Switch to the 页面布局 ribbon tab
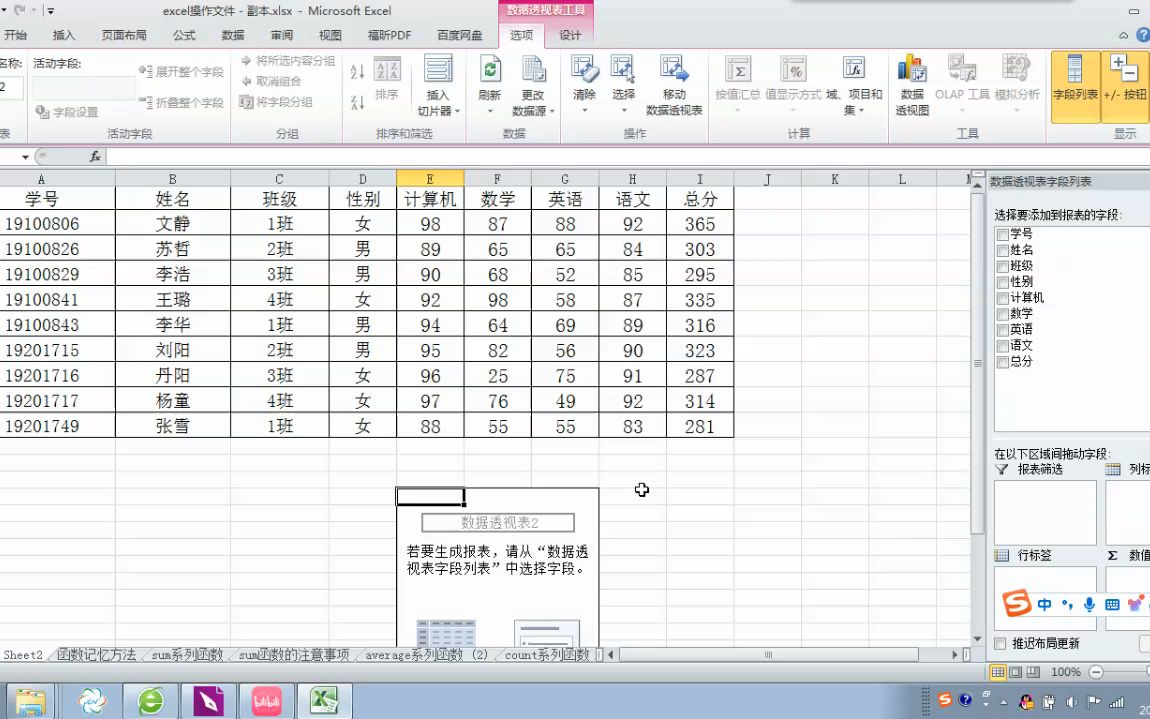The image size is (1150, 719). (x=124, y=35)
